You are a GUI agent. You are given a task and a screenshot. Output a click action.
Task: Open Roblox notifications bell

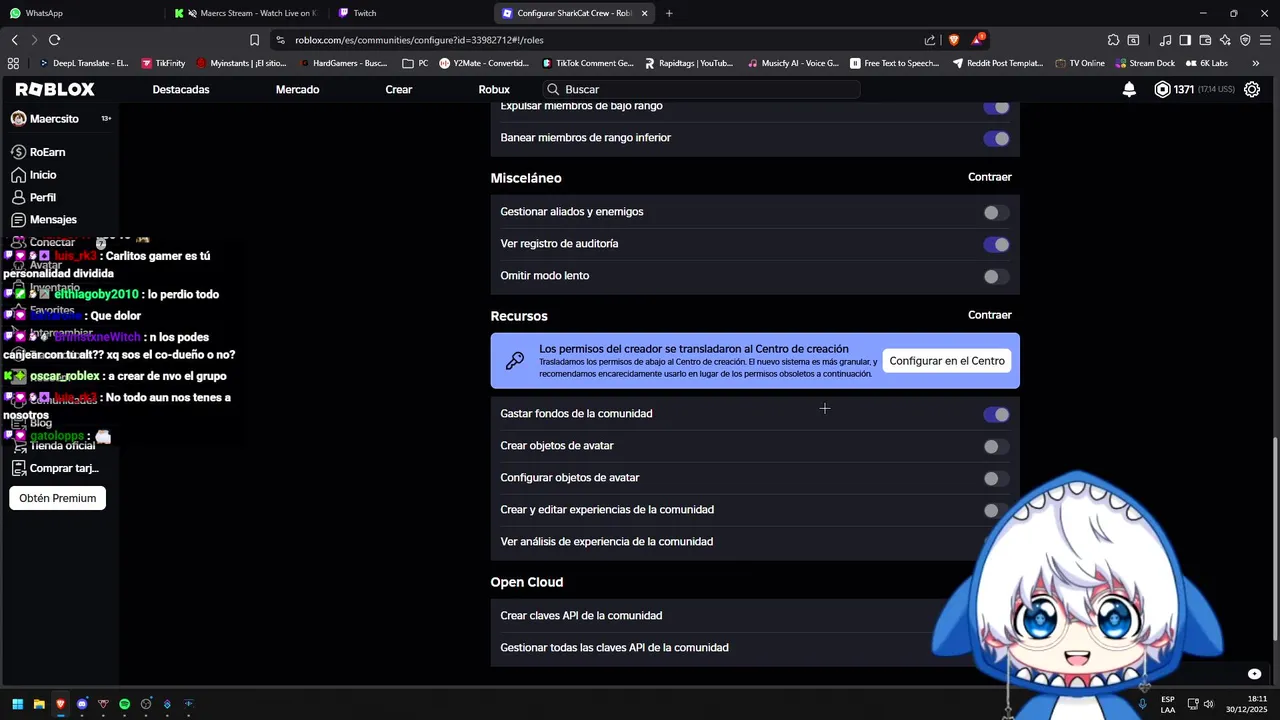pos(1129,89)
